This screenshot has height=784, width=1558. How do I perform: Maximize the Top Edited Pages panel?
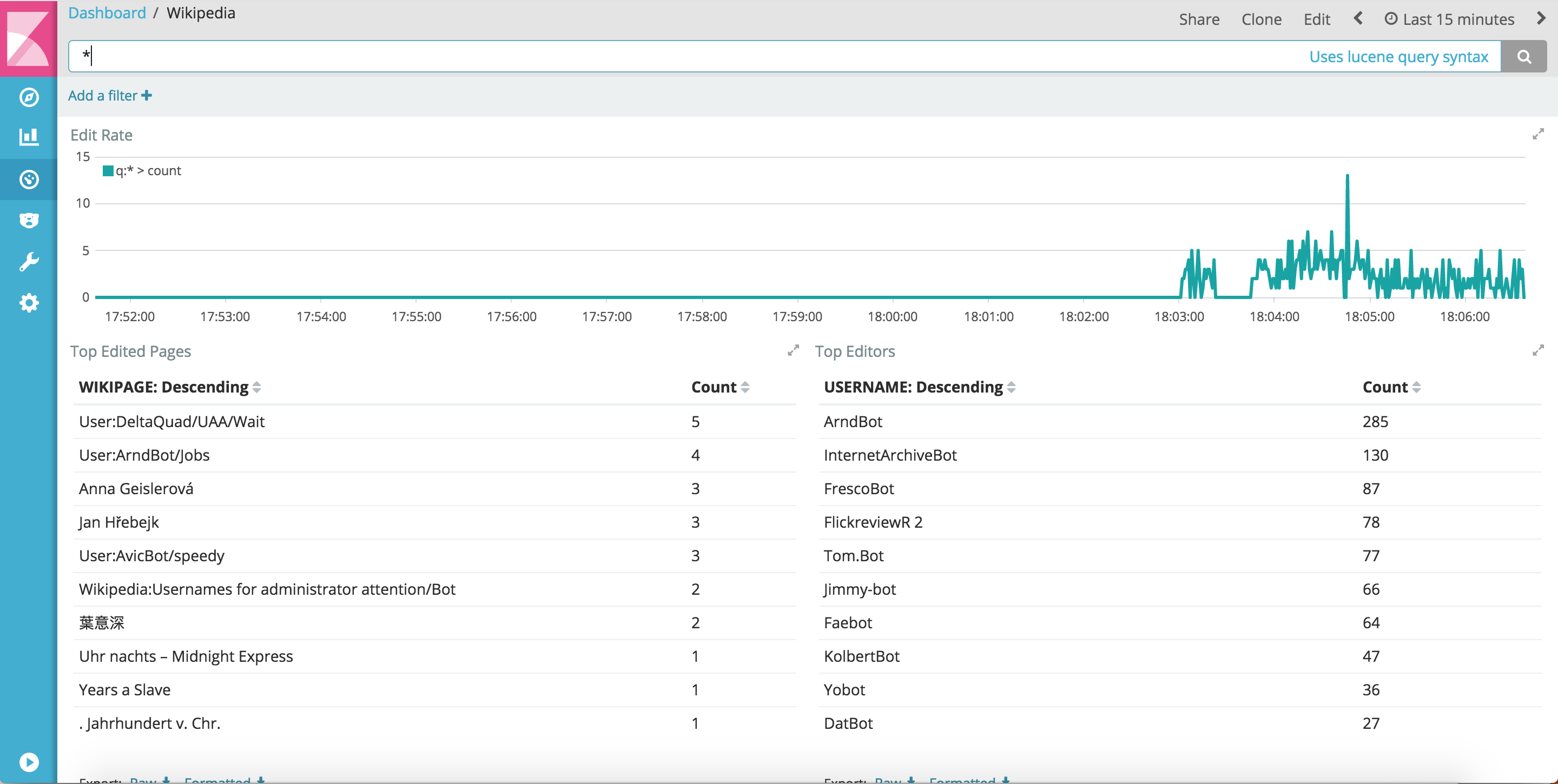point(793,350)
